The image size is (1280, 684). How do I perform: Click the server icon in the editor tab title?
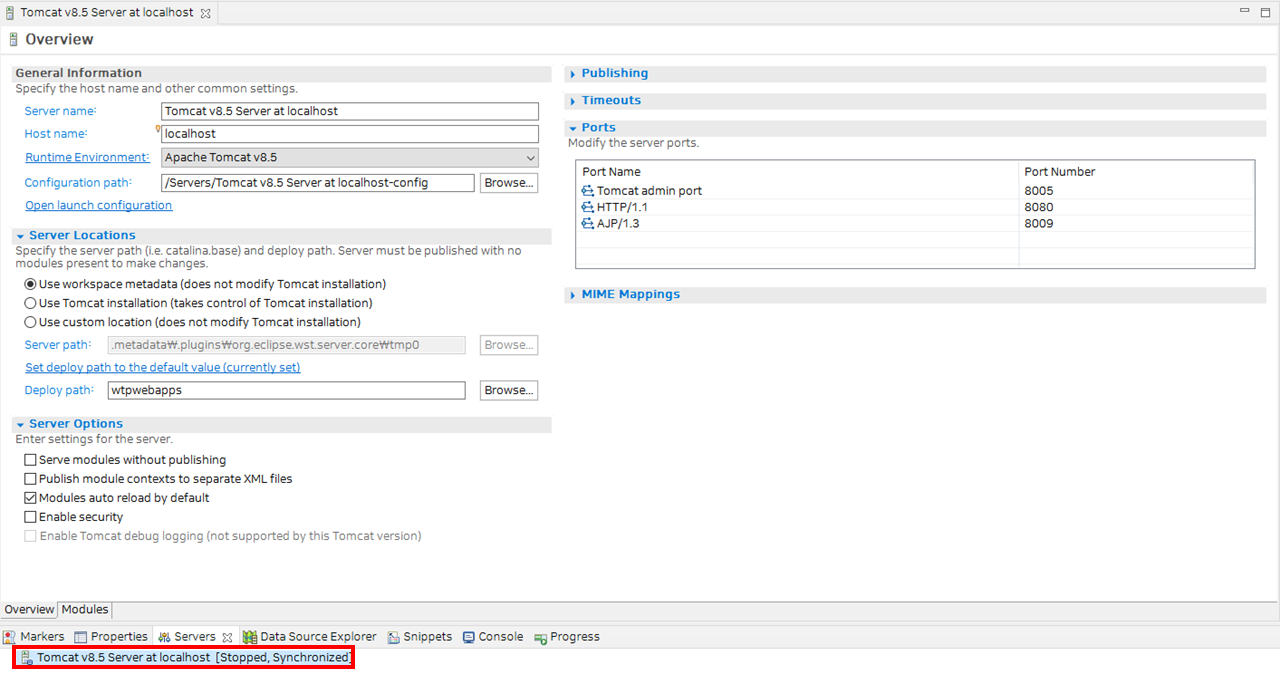coord(9,14)
